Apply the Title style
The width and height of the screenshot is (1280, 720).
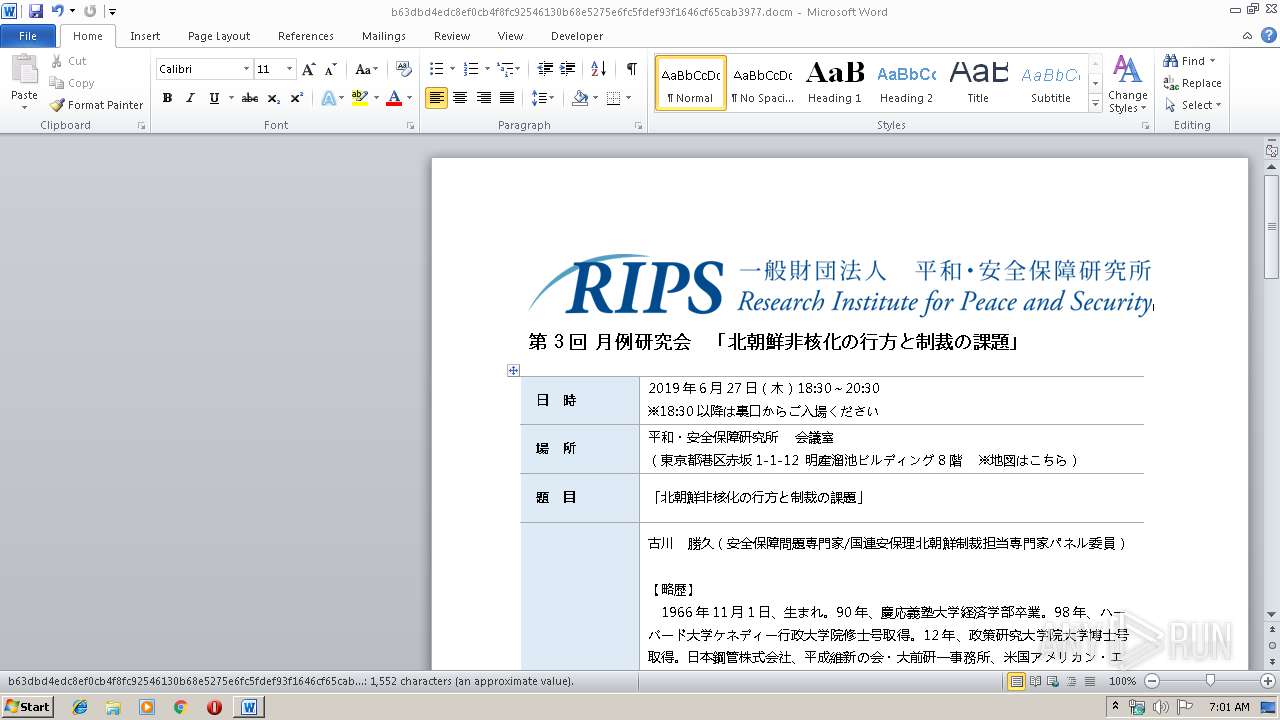pyautogui.click(x=978, y=83)
